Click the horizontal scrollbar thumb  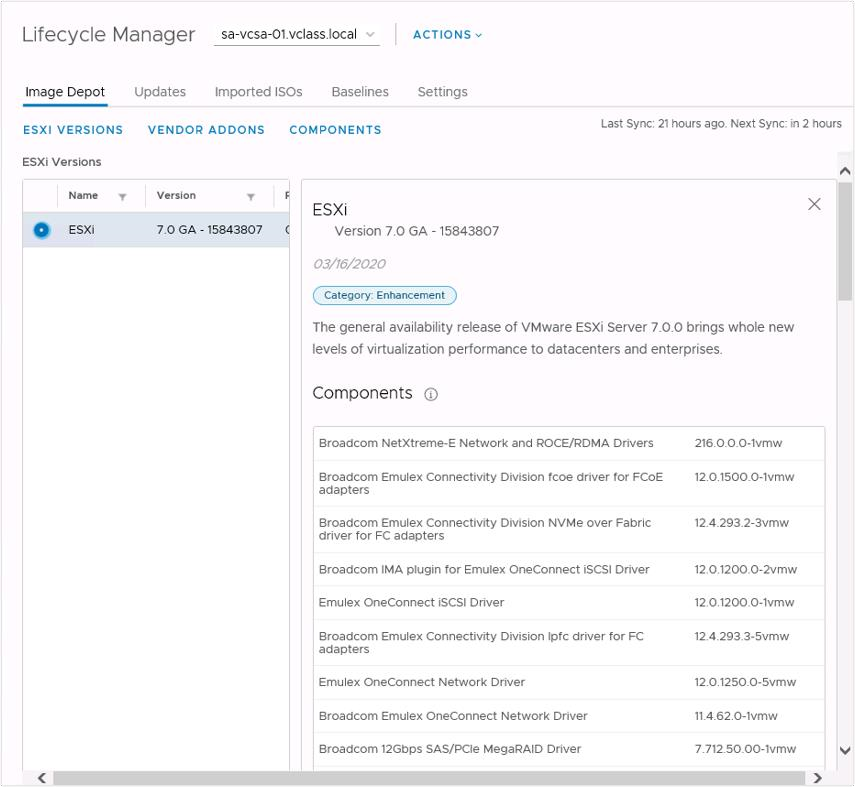click(x=429, y=778)
